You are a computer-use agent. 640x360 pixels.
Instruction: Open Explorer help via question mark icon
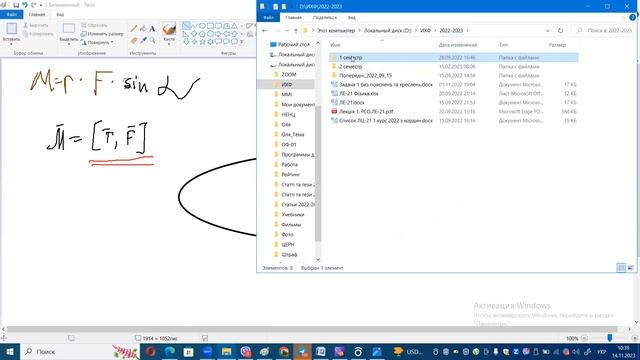coord(632,17)
